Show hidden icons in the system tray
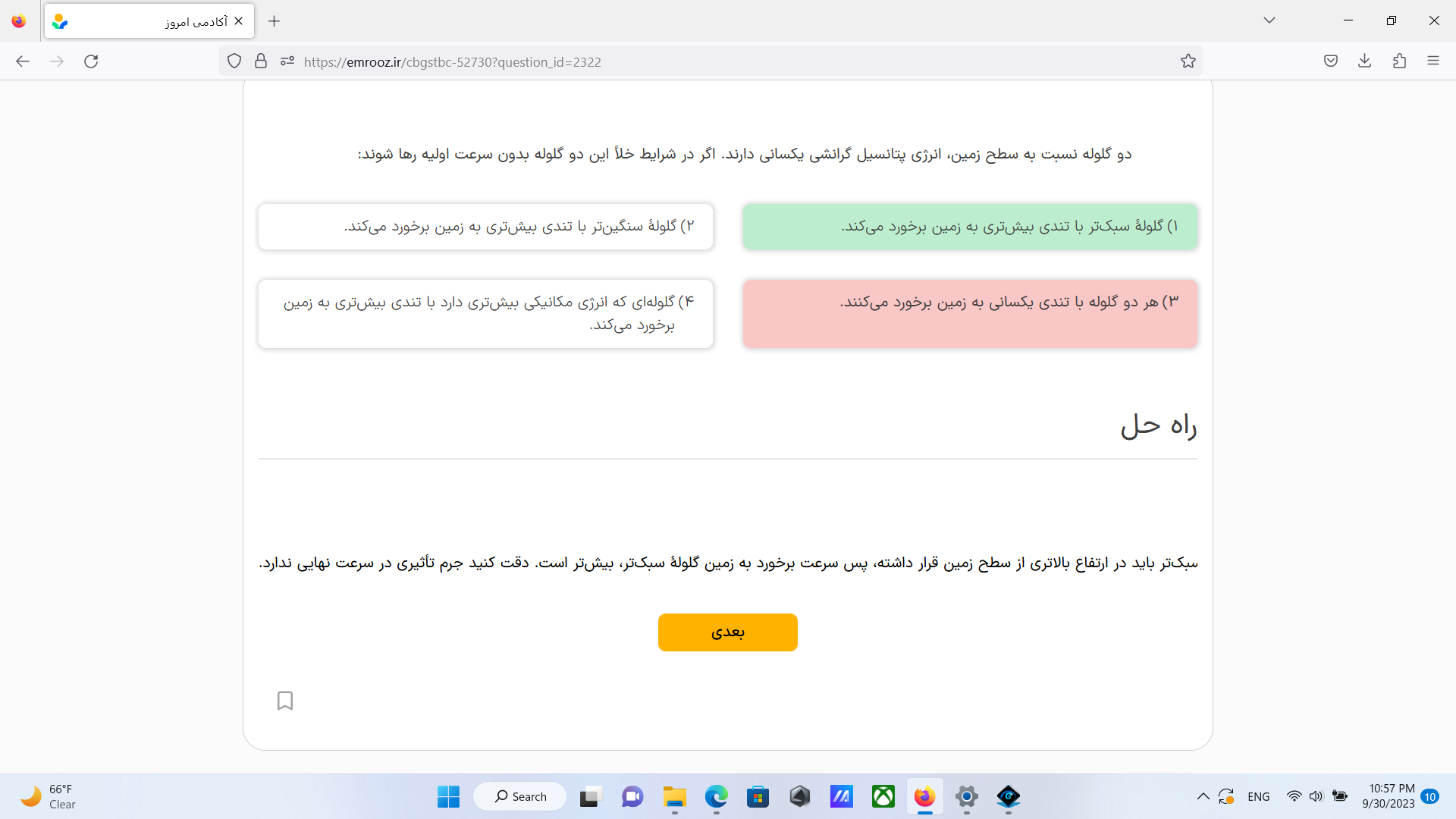 coord(1203,796)
